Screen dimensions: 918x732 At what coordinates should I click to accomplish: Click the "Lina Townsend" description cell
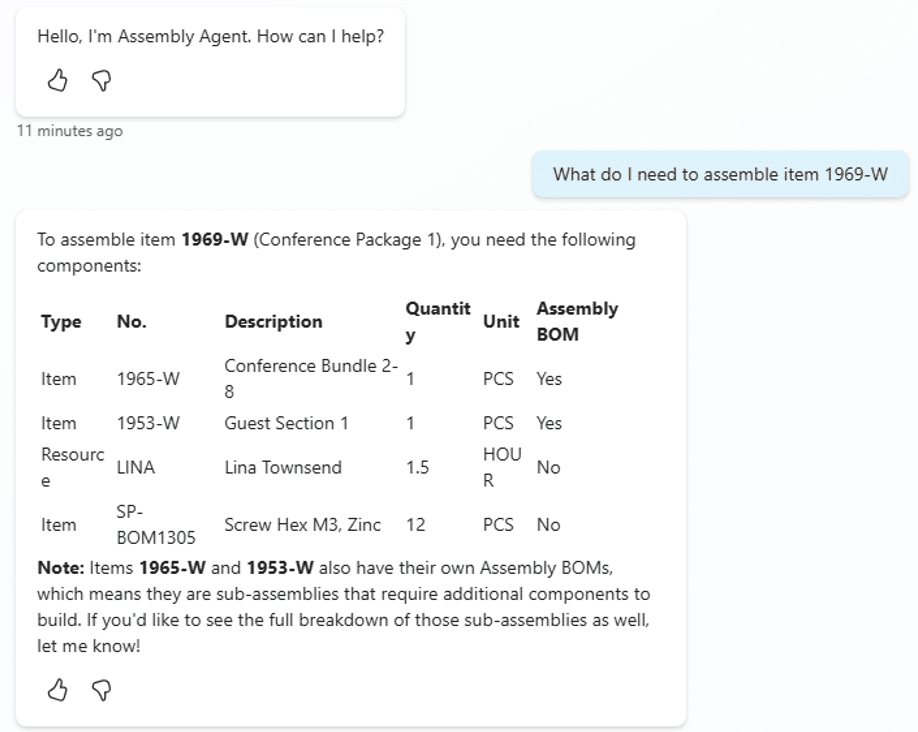(283, 467)
